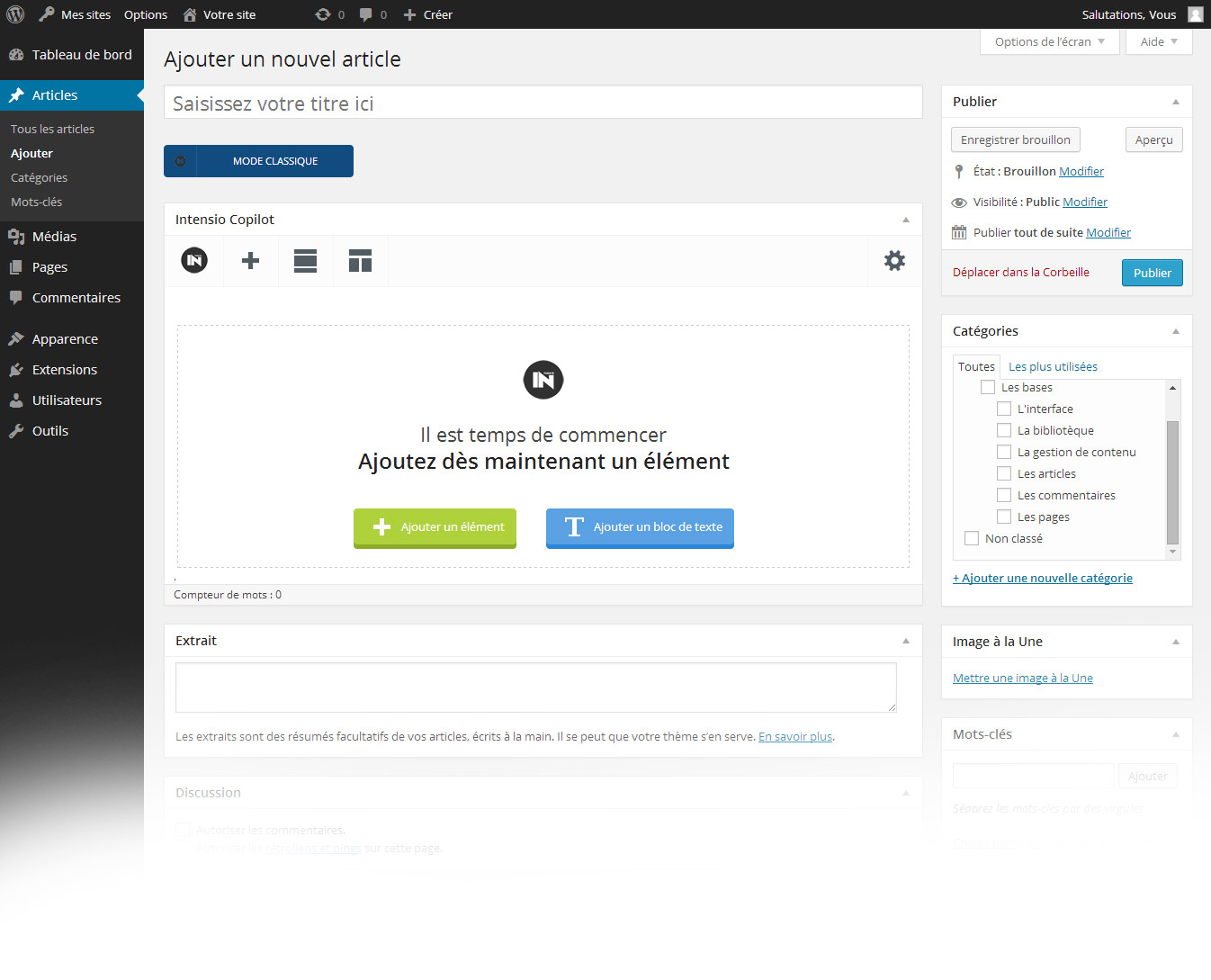The width and height of the screenshot is (1211, 980).
Task: Click the plus icon beside Créer
Action: (x=409, y=14)
